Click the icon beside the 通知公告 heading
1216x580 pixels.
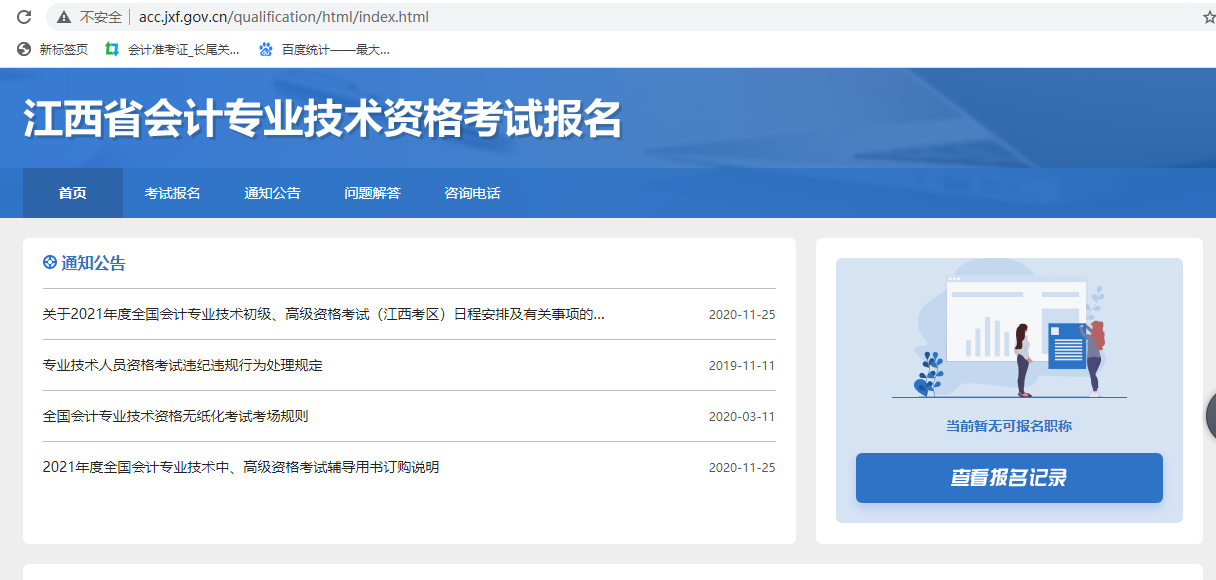pos(50,263)
